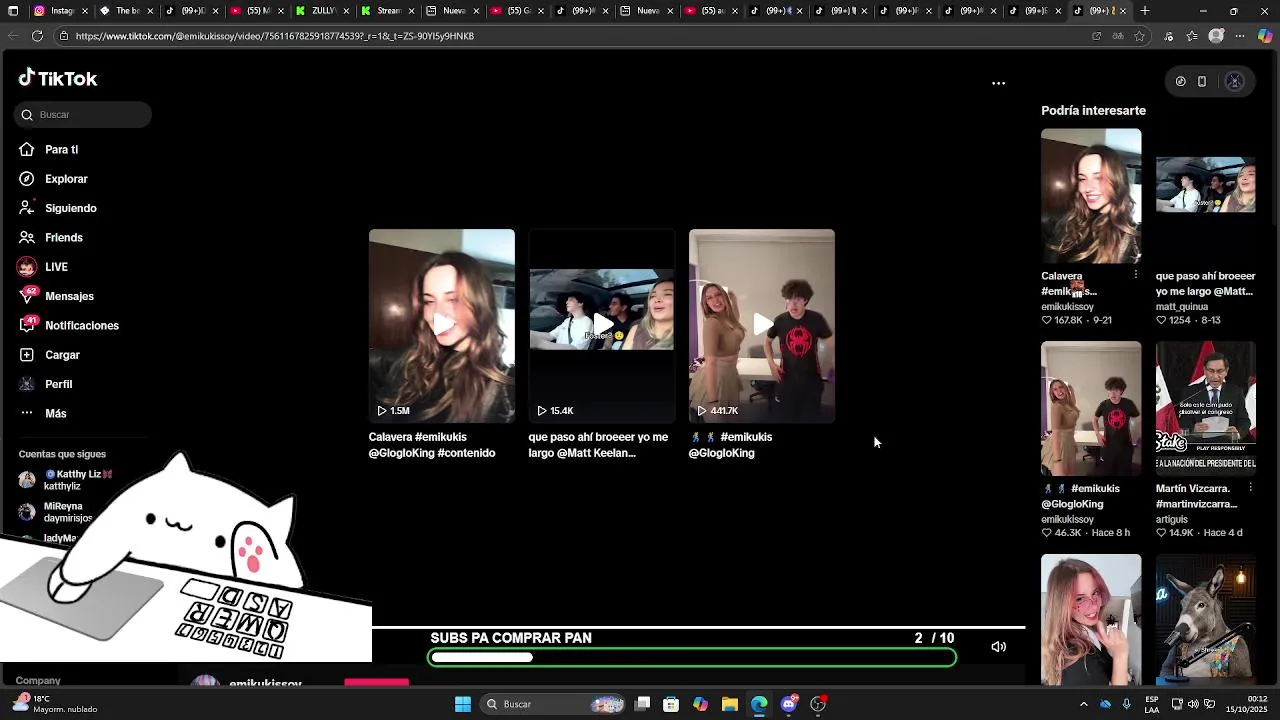Open suggested Calavera video with 167.8K likes
This screenshot has width=1280, height=720.
coord(1091,196)
